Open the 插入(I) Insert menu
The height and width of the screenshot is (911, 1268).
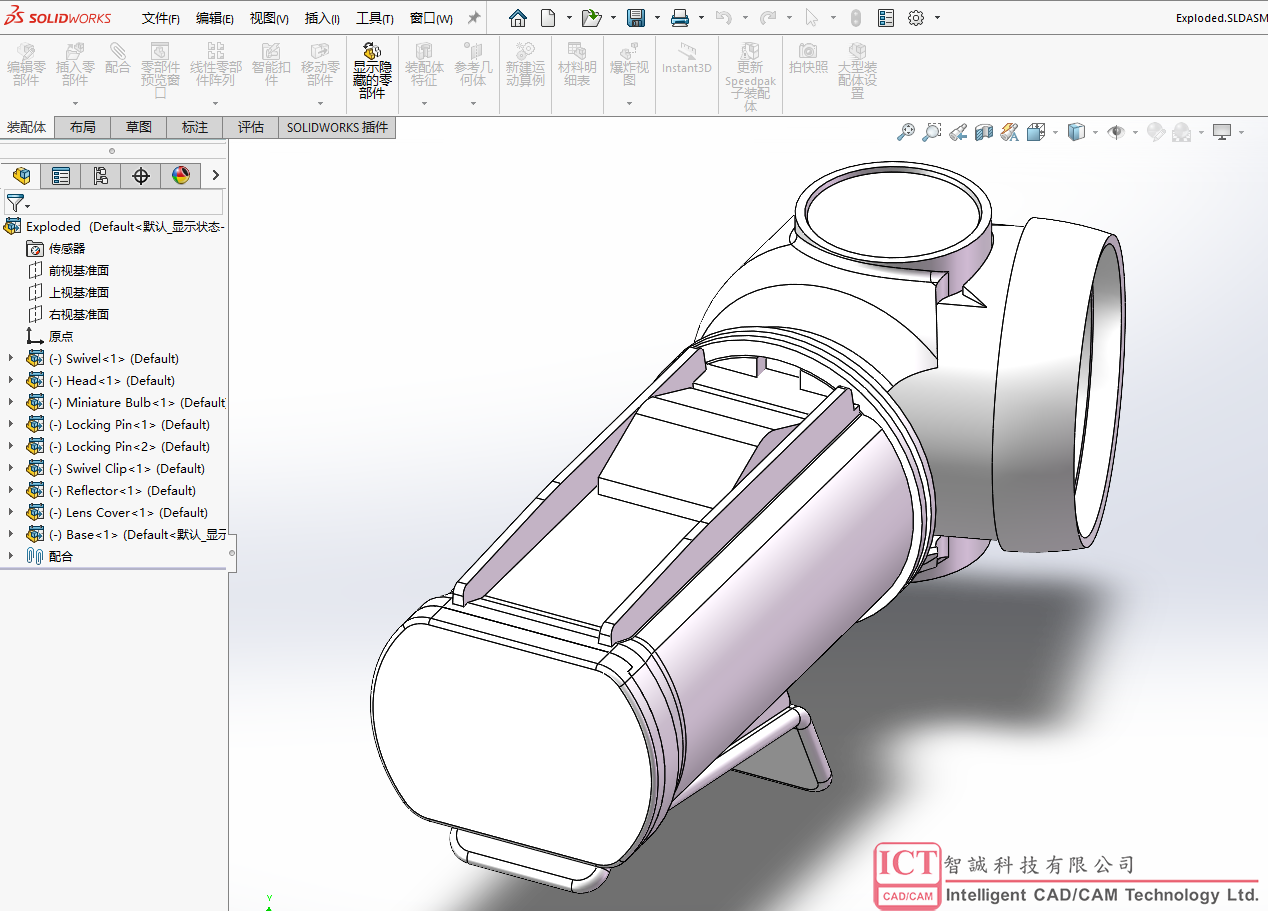point(322,18)
